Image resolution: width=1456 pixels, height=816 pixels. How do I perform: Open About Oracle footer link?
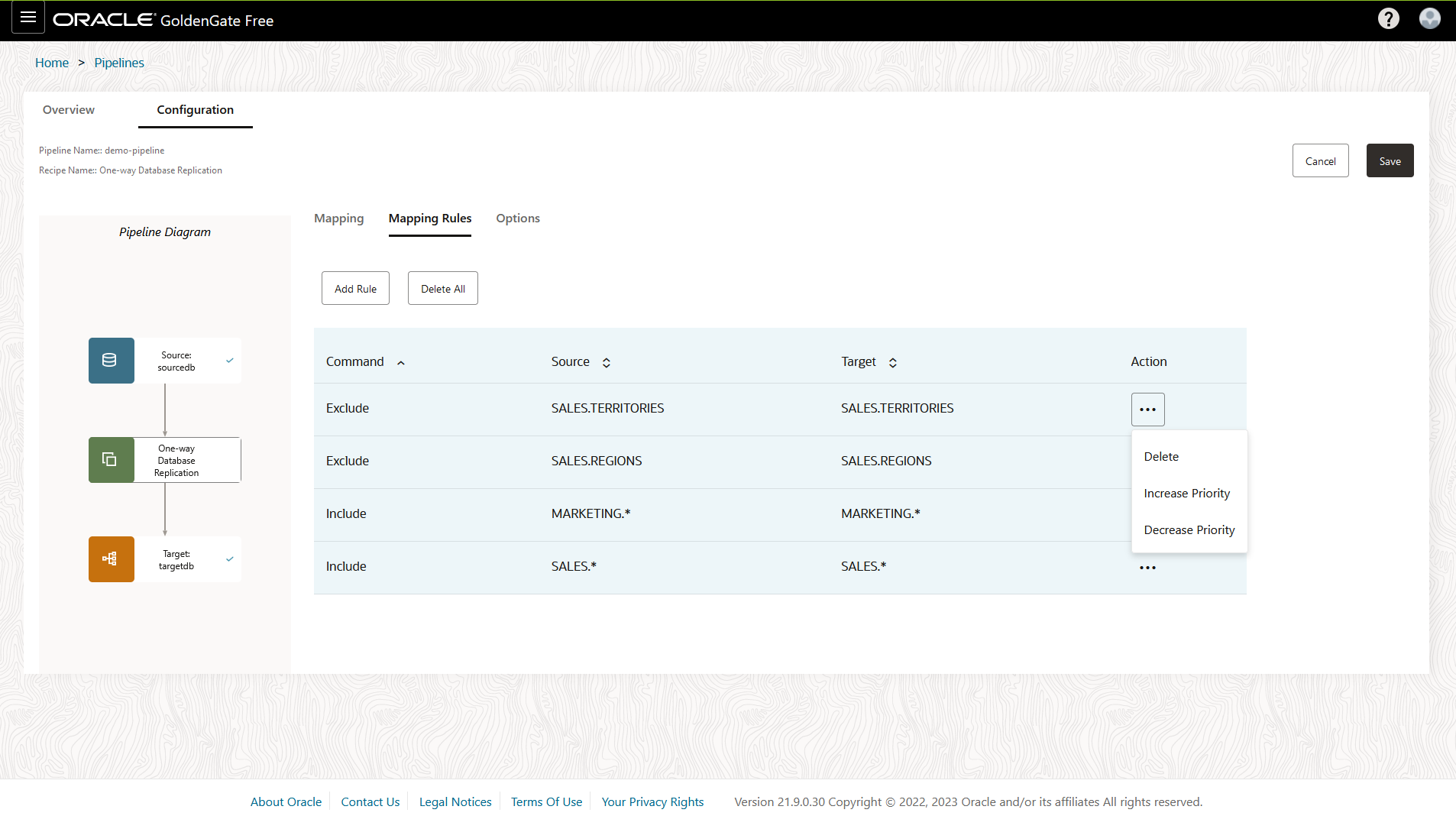tap(286, 801)
